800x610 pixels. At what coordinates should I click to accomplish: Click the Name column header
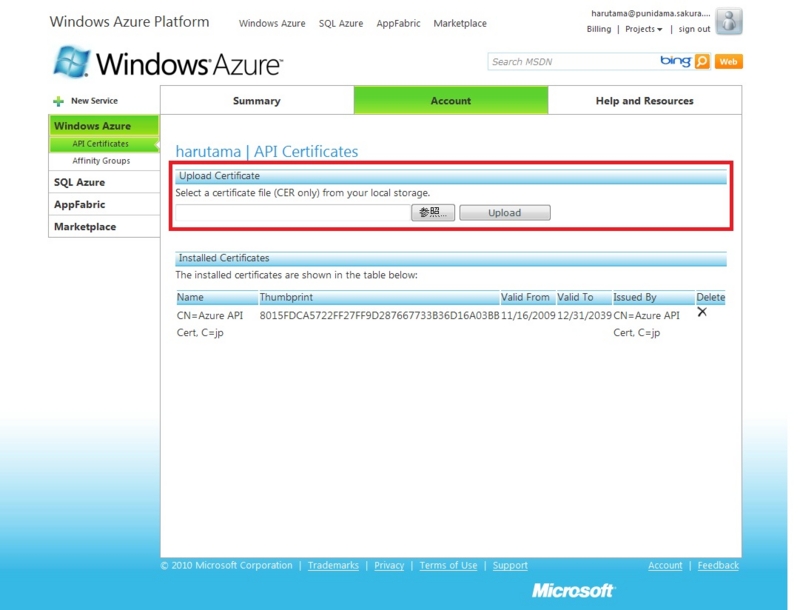[217, 297]
